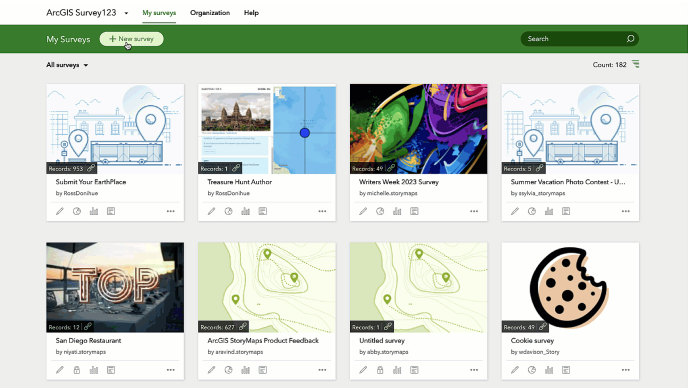
Task: Expand the All surveys filter dropdown
Action: 67,65
